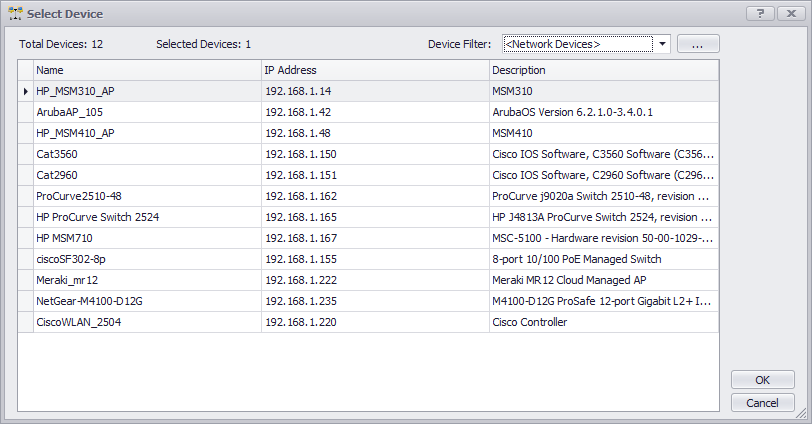Close the Select Device dialog window
This screenshot has height=424, width=812.
(791, 13)
